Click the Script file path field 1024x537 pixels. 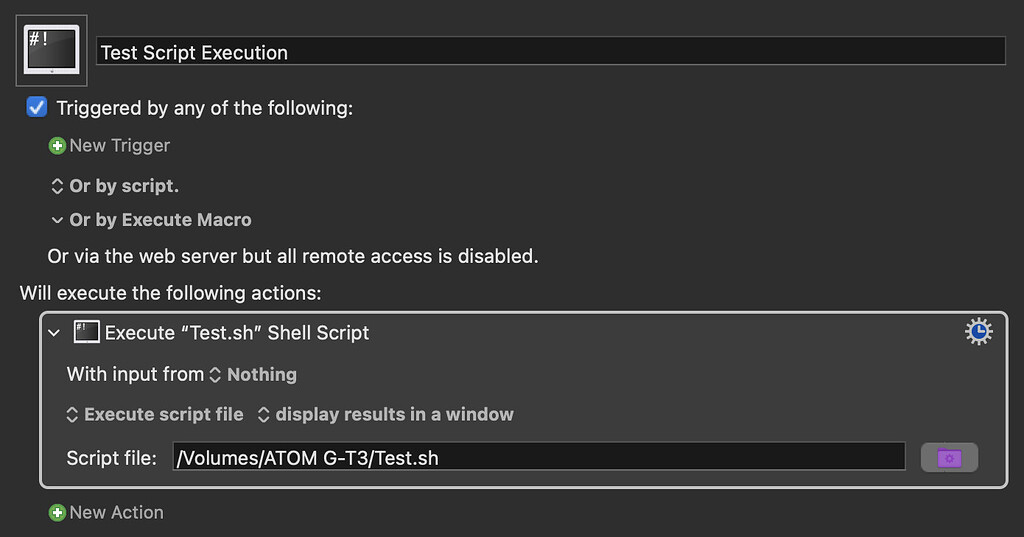pos(538,458)
